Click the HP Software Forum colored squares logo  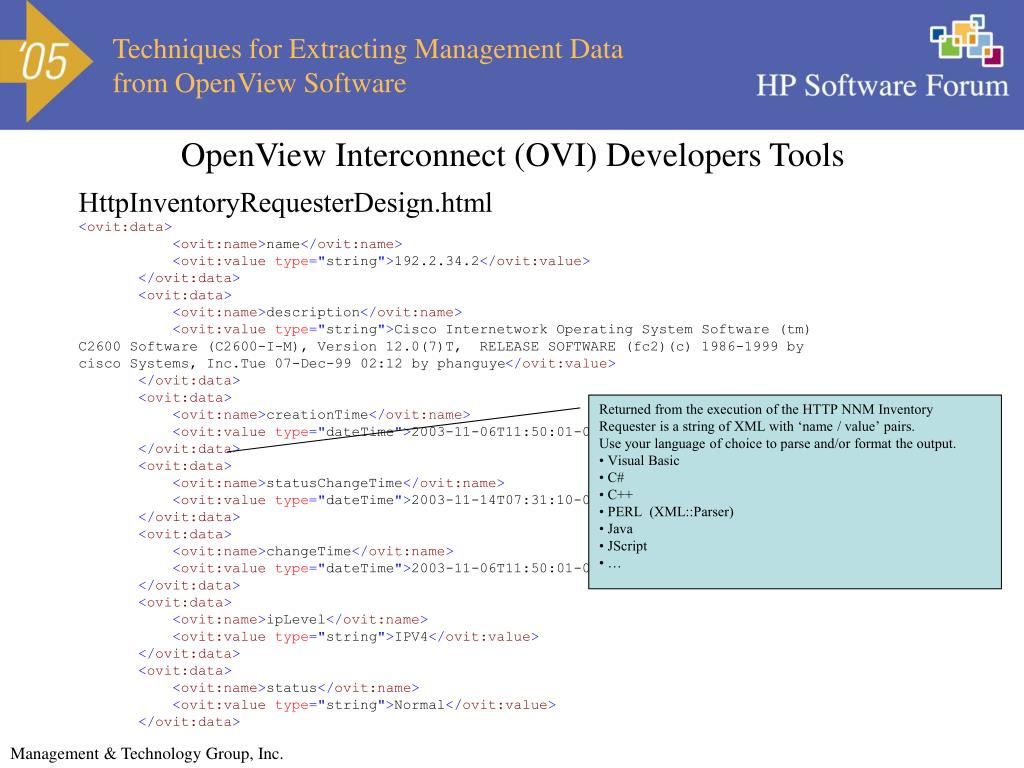[x=967, y=40]
